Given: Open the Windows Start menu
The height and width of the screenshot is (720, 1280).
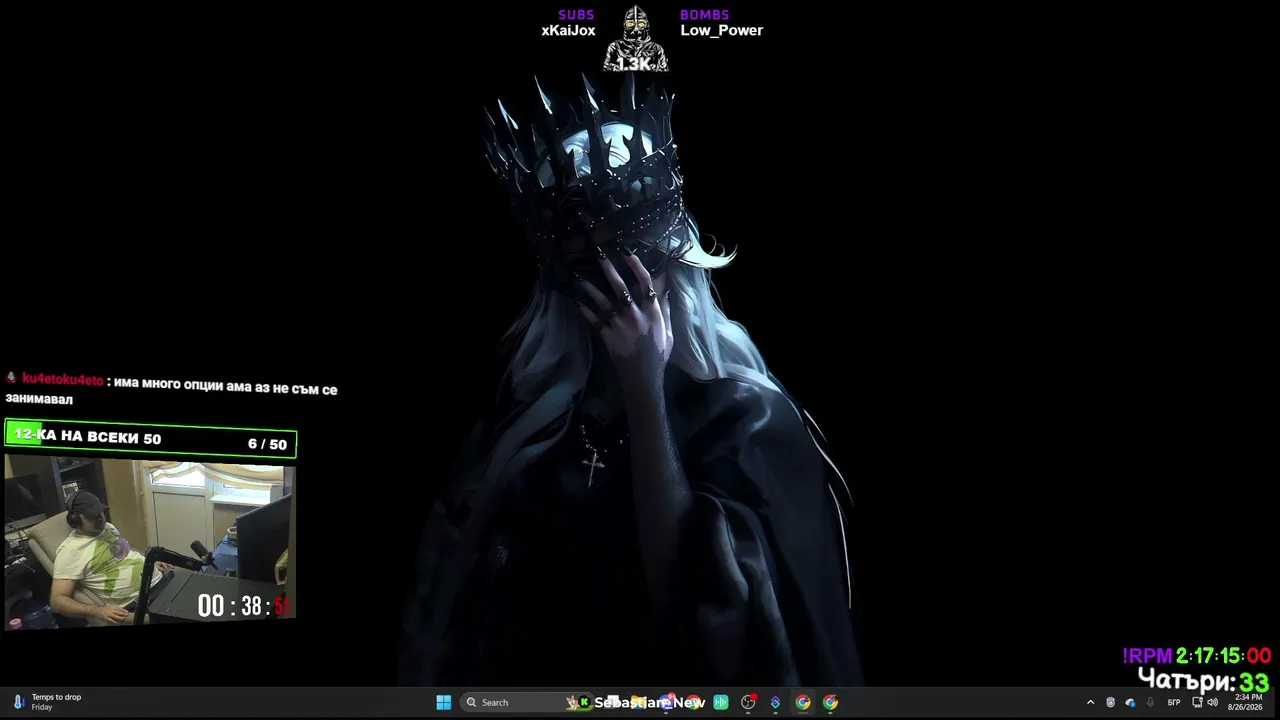Looking at the screenshot, I should [x=444, y=702].
